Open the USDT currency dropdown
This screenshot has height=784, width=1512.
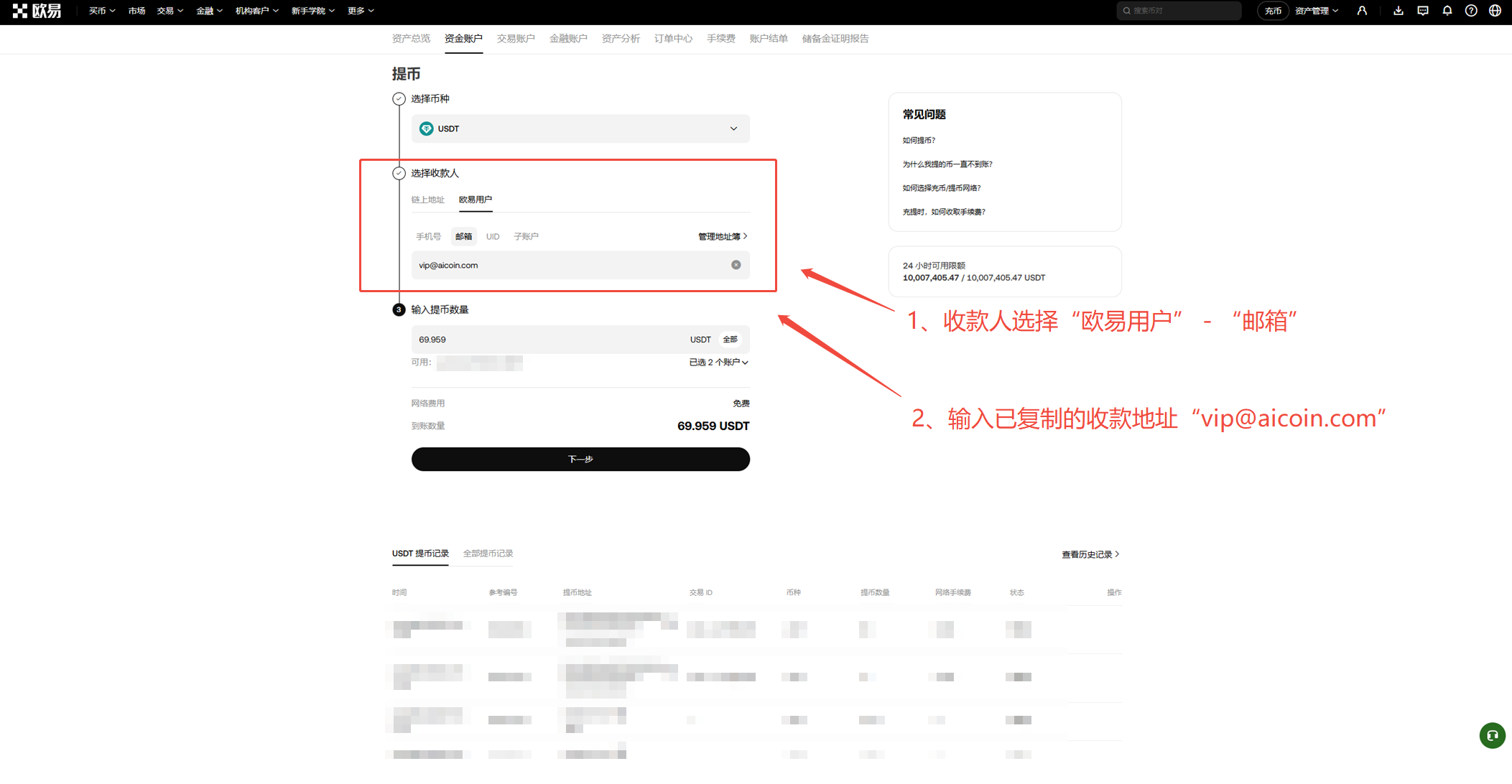(733, 129)
